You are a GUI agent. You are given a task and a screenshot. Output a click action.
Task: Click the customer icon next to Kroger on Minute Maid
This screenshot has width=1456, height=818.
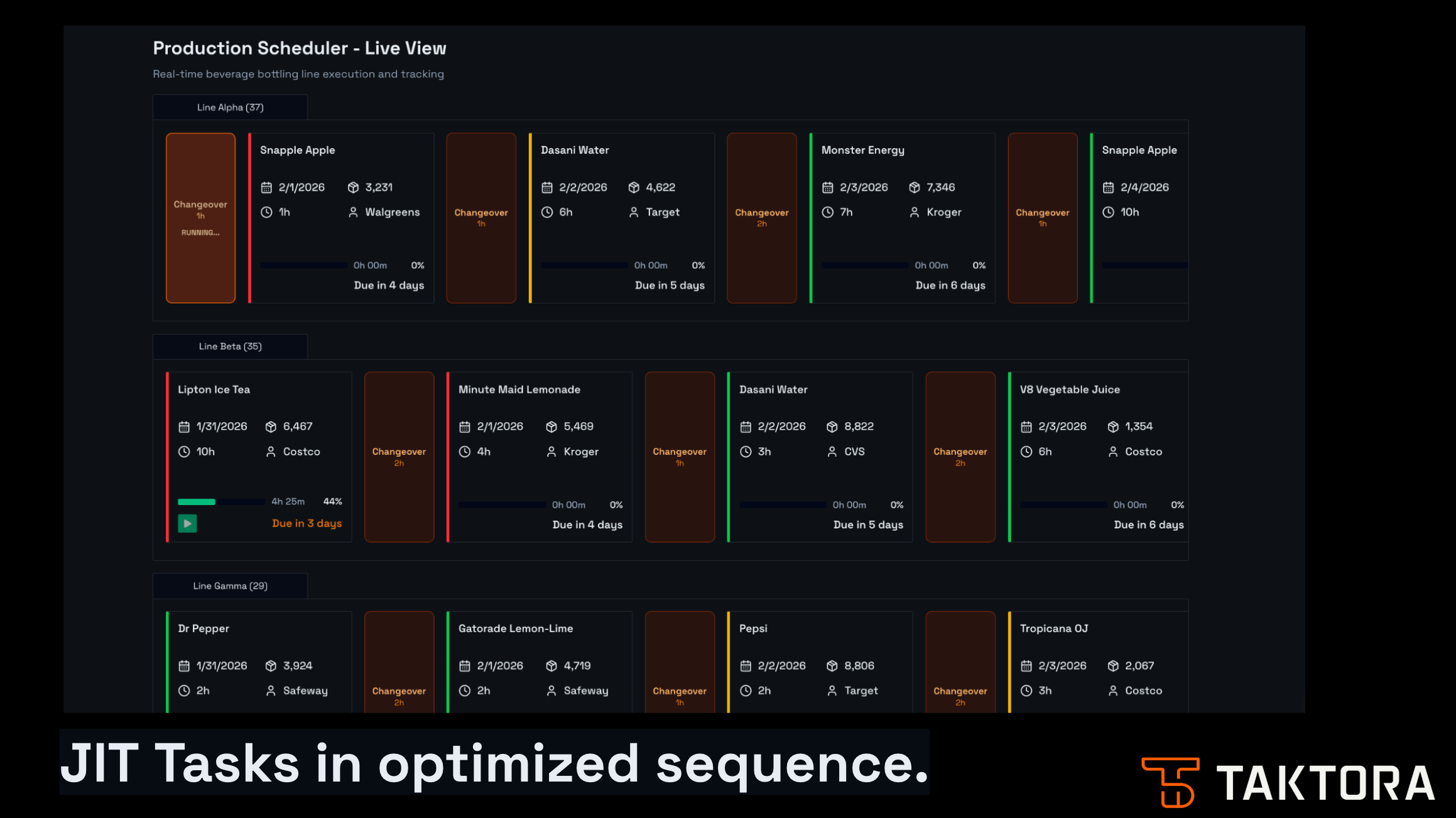[x=551, y=451]
